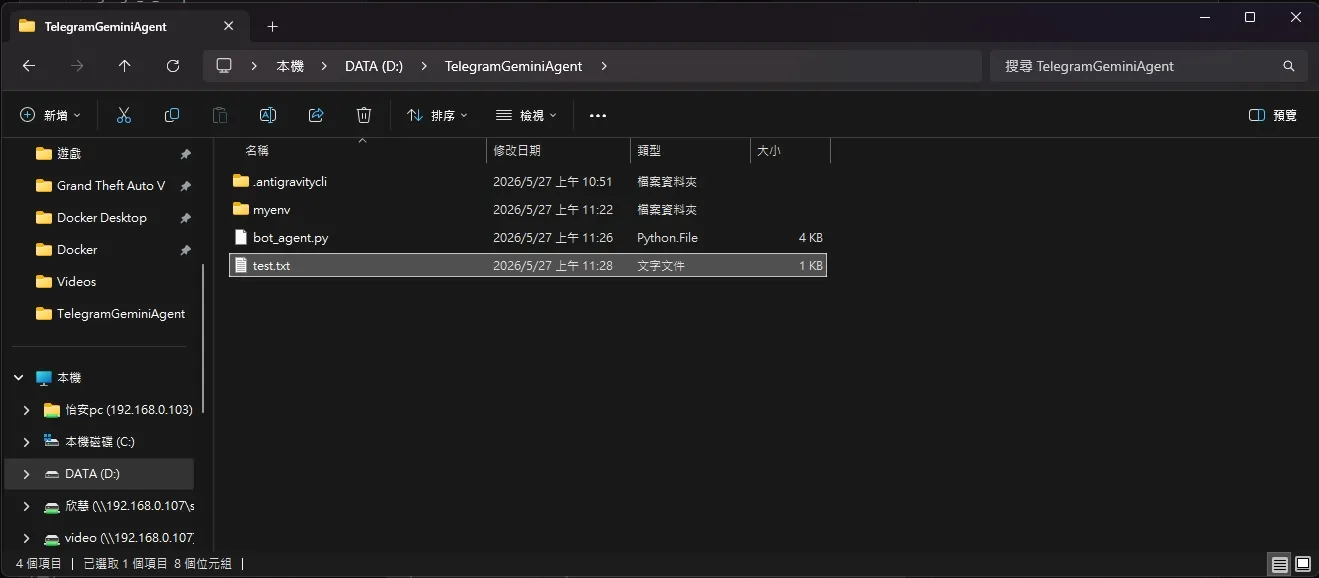Open the 檢視 View dropdown
The image size is (1319, 578).
click(x=526, y=115)
